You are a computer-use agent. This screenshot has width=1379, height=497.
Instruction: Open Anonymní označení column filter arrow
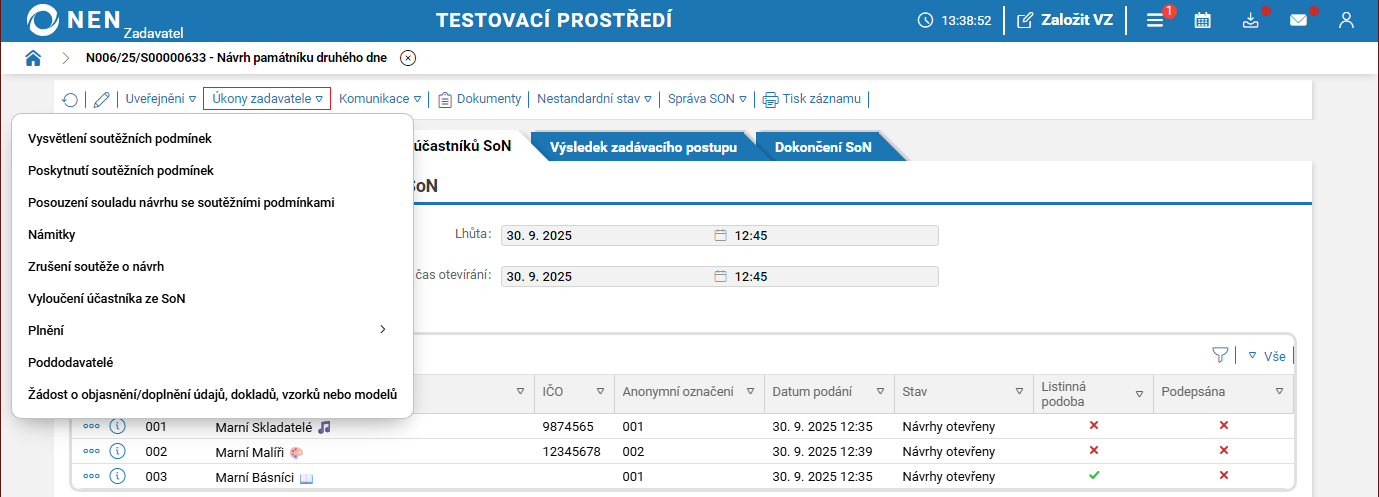[750, 391]
